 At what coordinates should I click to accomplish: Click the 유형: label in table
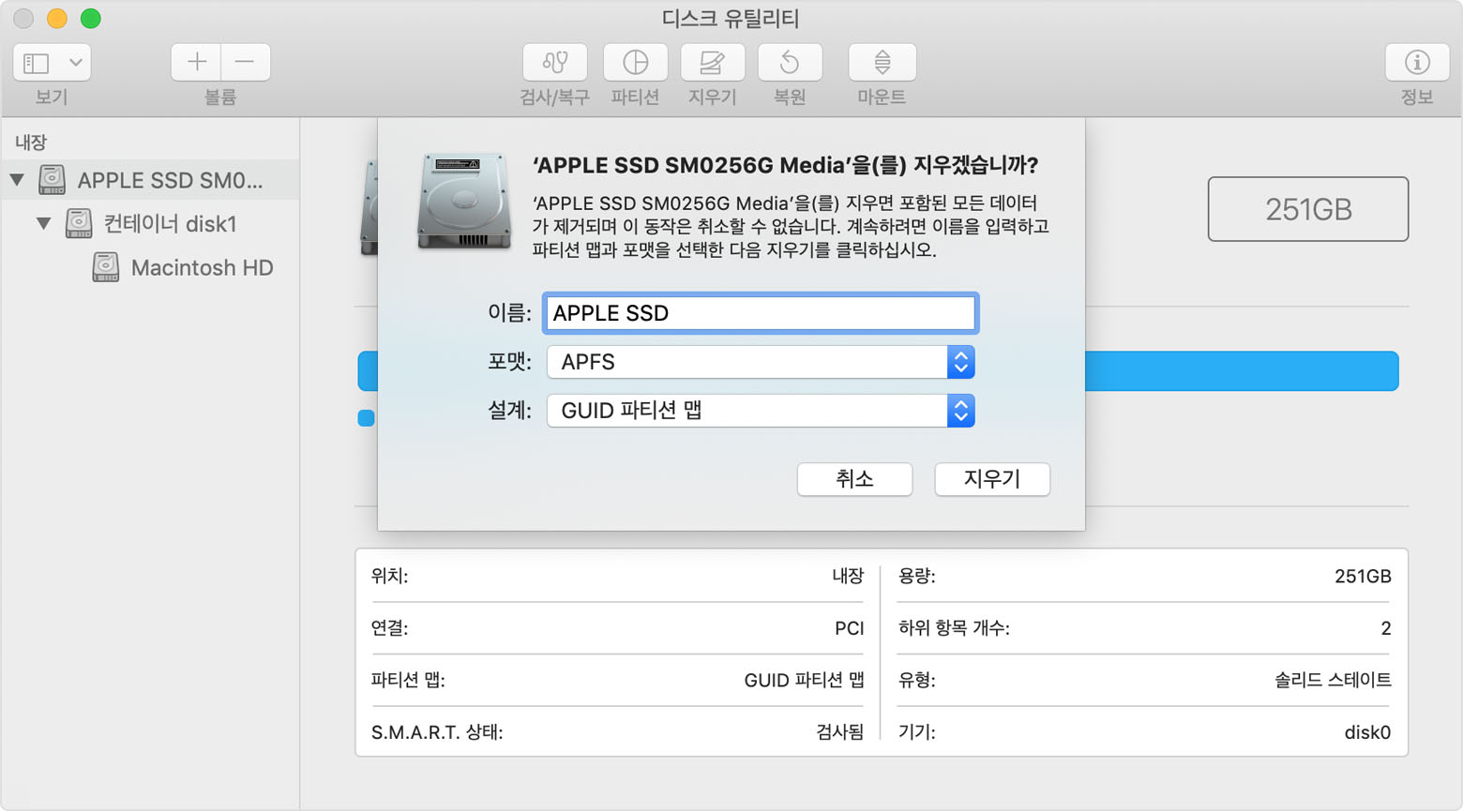click(917, 680)
